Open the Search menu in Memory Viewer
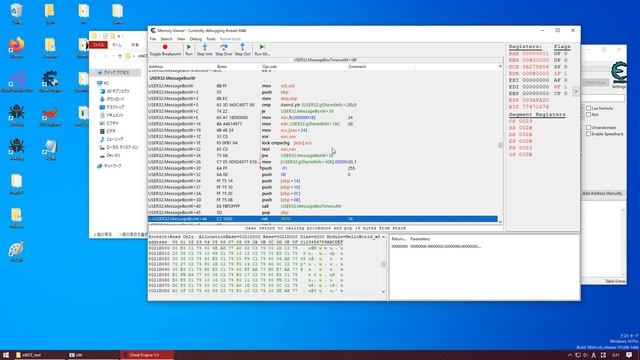 (x=166, y=39)
